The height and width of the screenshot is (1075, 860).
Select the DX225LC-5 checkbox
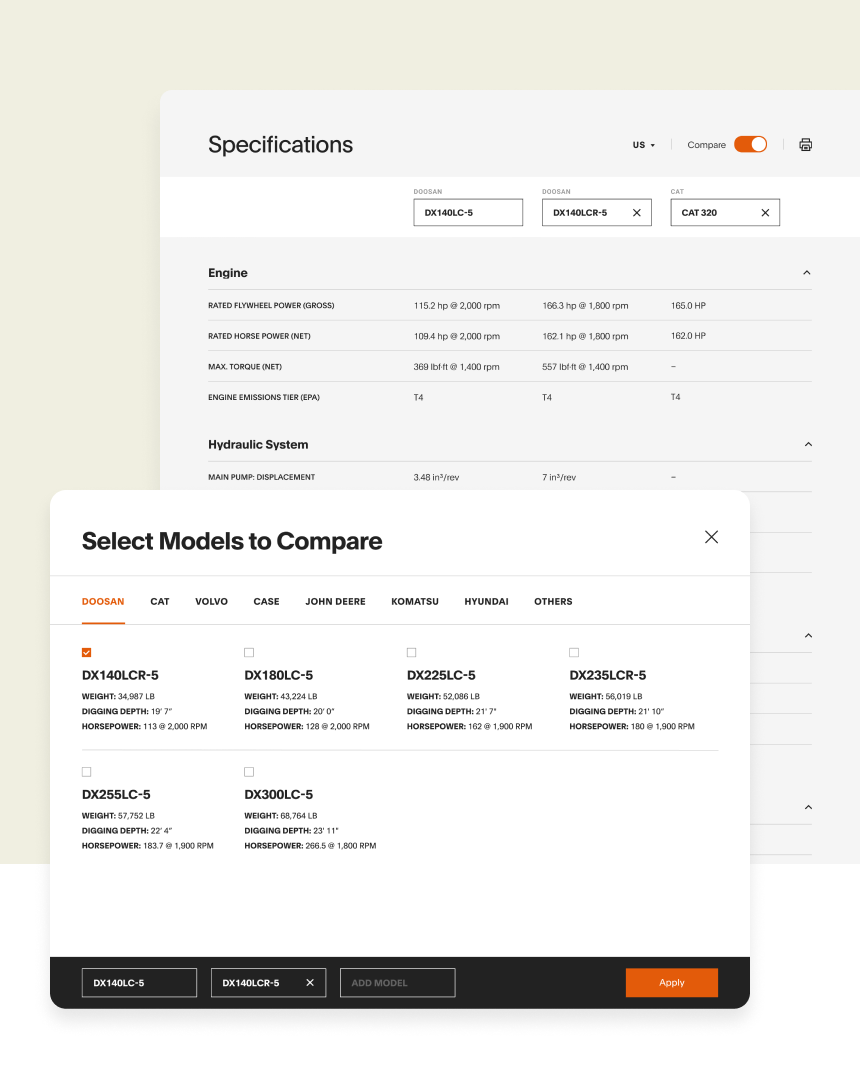(412, 653)
